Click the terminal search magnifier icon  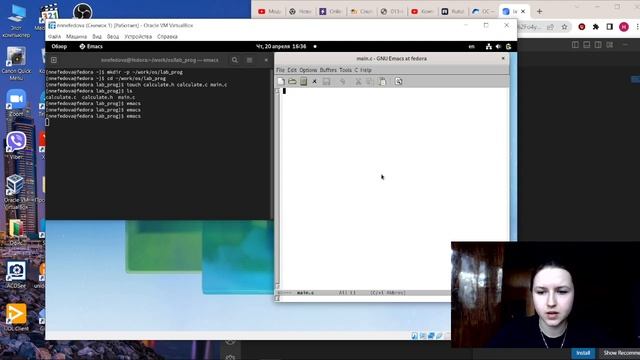point(235,60)
